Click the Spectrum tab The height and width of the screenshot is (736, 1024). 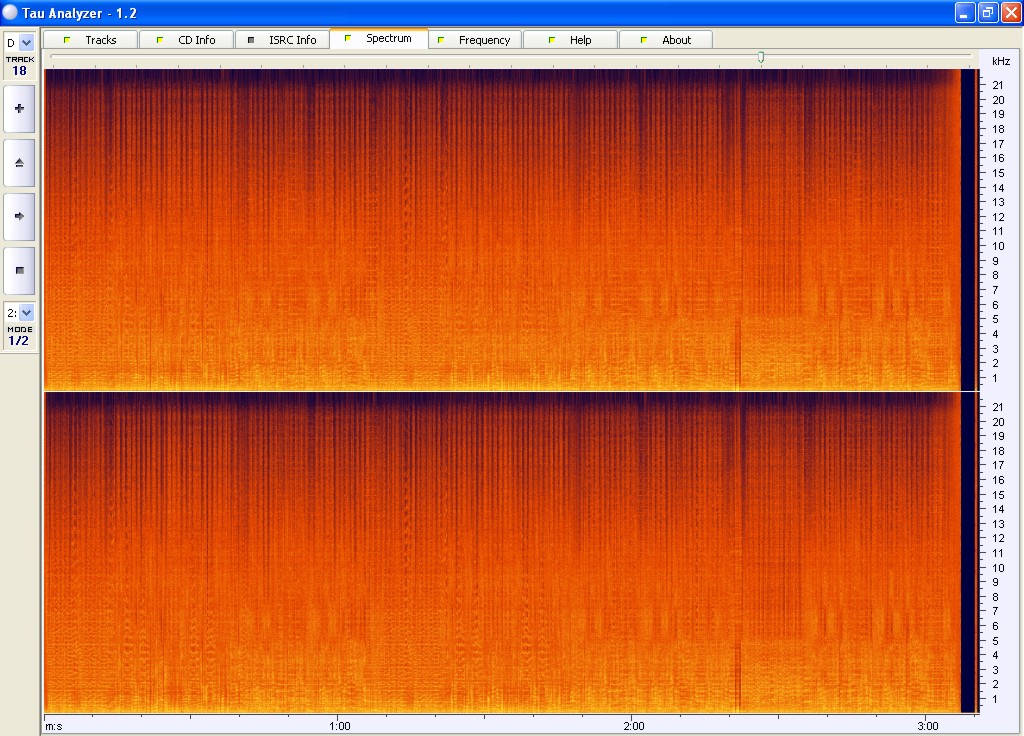(378, 39)
